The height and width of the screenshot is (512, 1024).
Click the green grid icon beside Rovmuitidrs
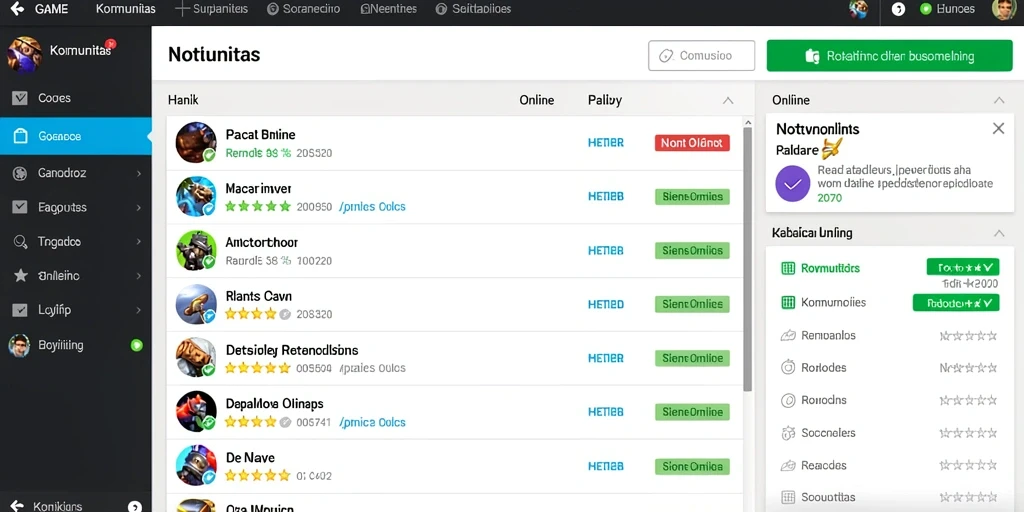coord(788,268)
